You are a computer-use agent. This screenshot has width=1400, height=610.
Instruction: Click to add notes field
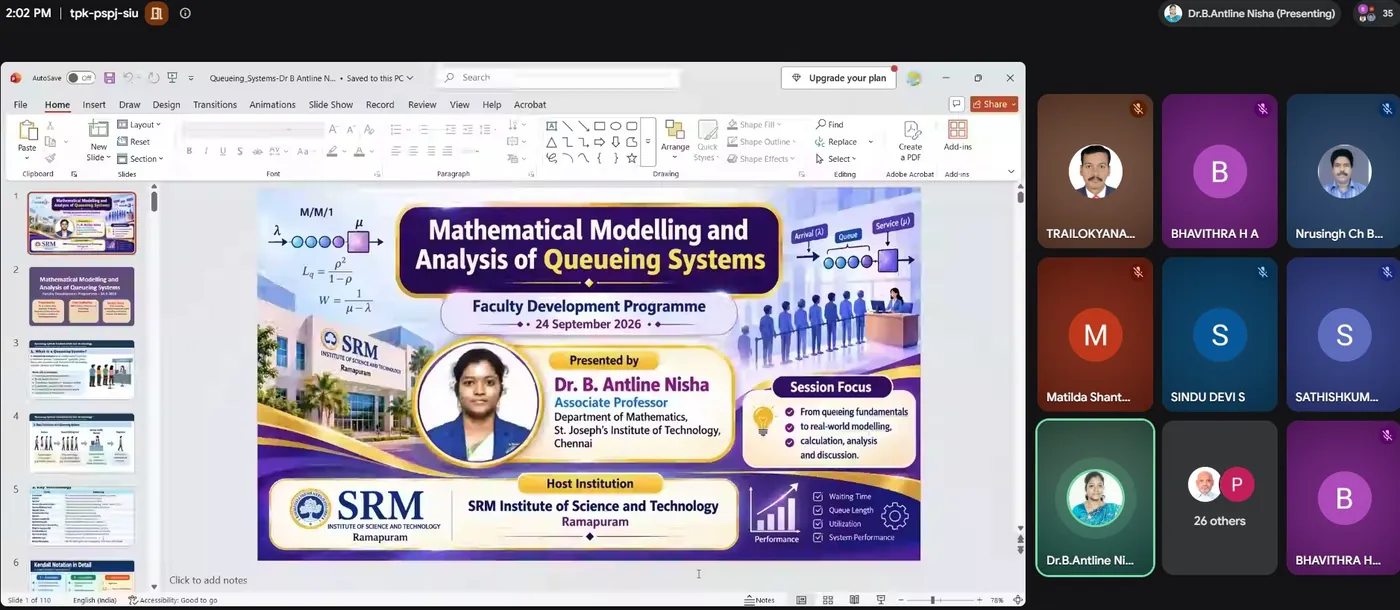[208, 580]
